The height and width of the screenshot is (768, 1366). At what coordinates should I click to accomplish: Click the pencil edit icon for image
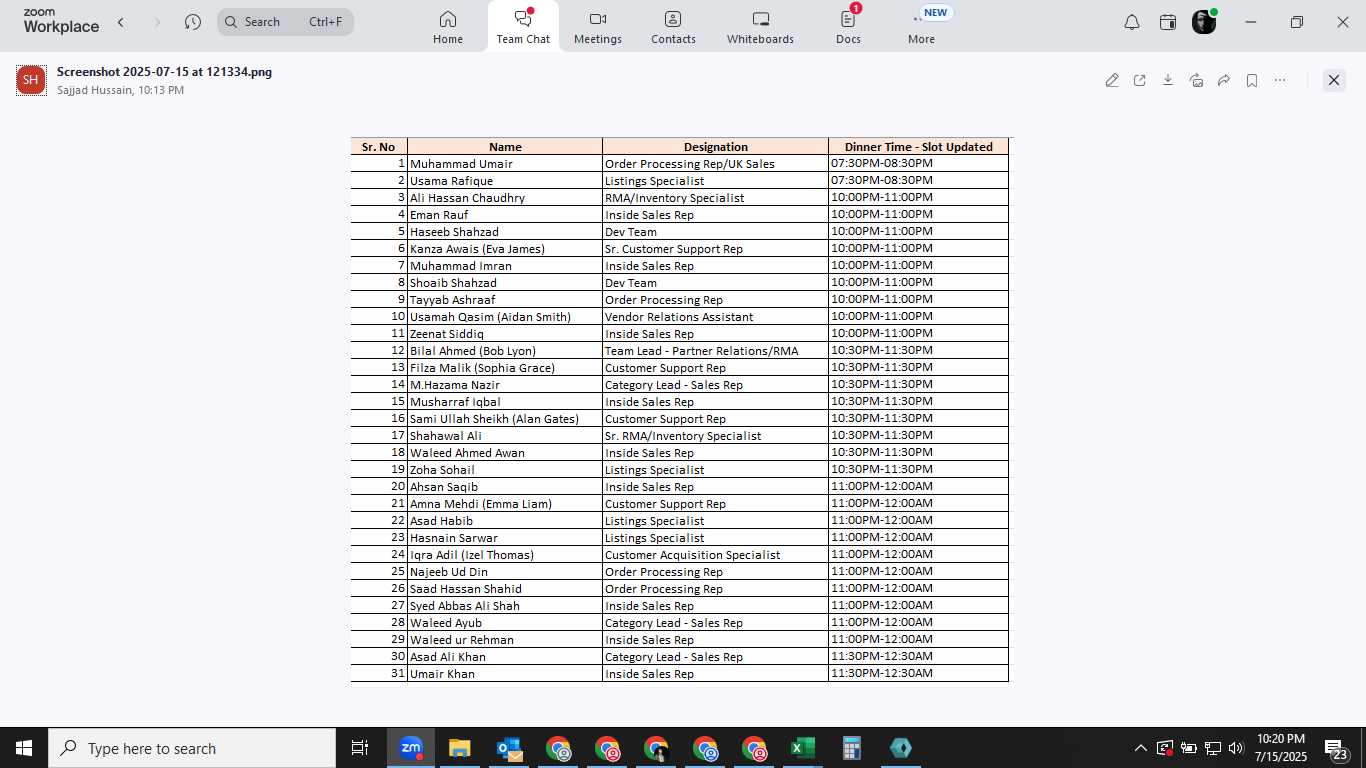pos(1112,80)
